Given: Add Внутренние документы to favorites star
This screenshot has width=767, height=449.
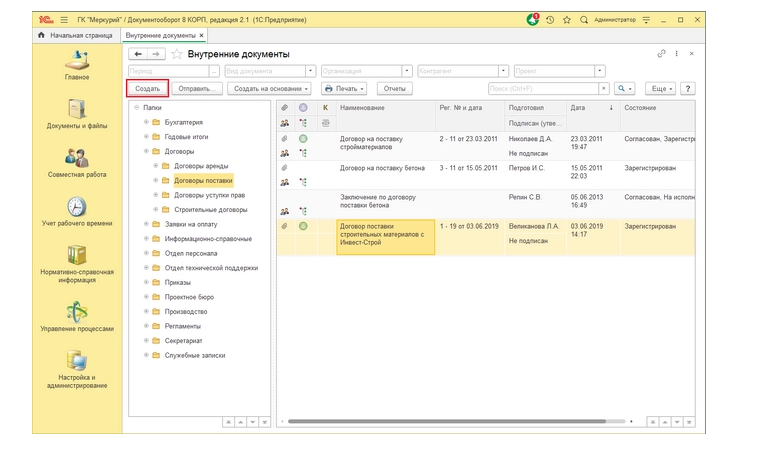Looking at the screenshot, I should tap(177, 54).
